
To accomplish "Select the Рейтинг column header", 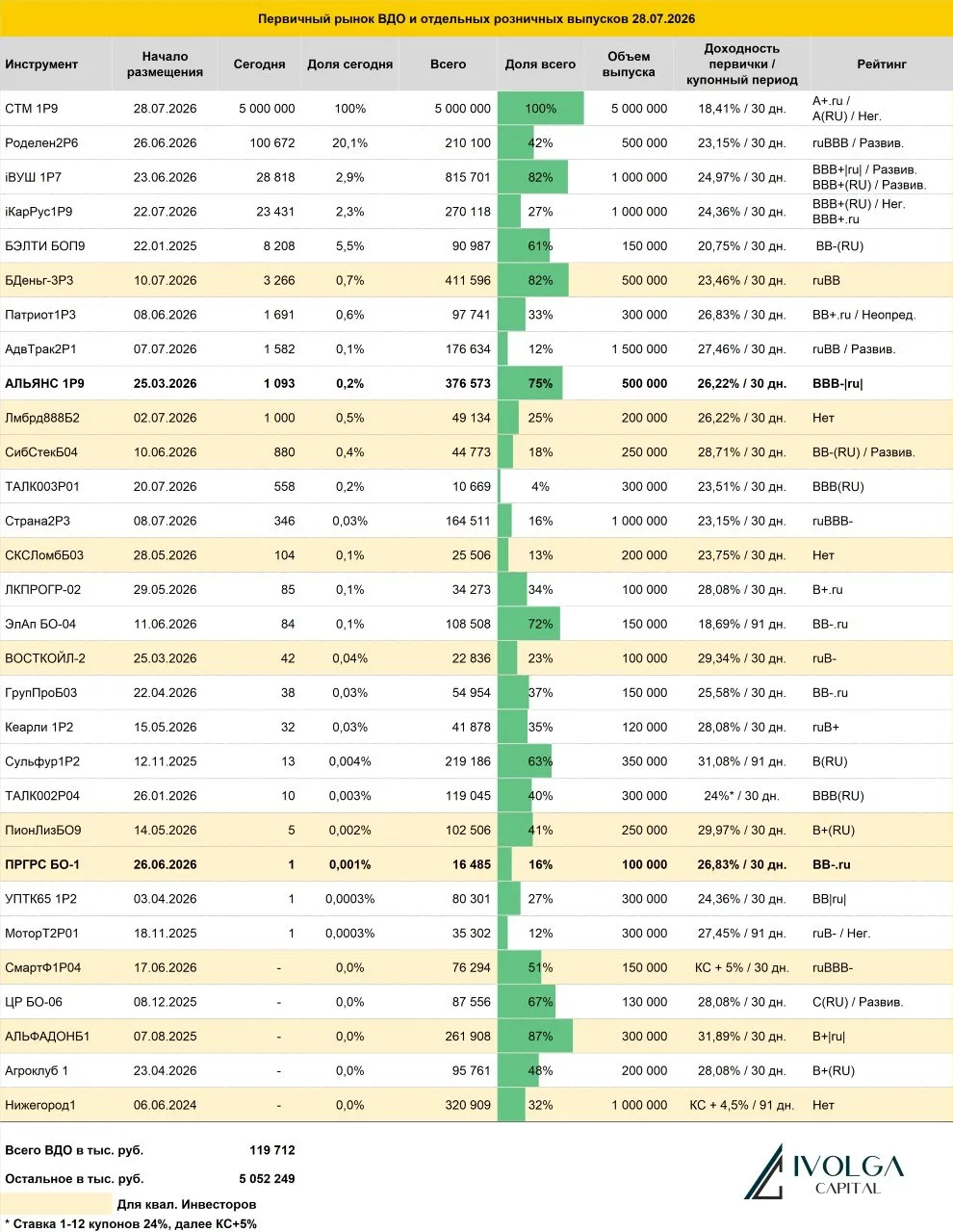I will (882, 64).
